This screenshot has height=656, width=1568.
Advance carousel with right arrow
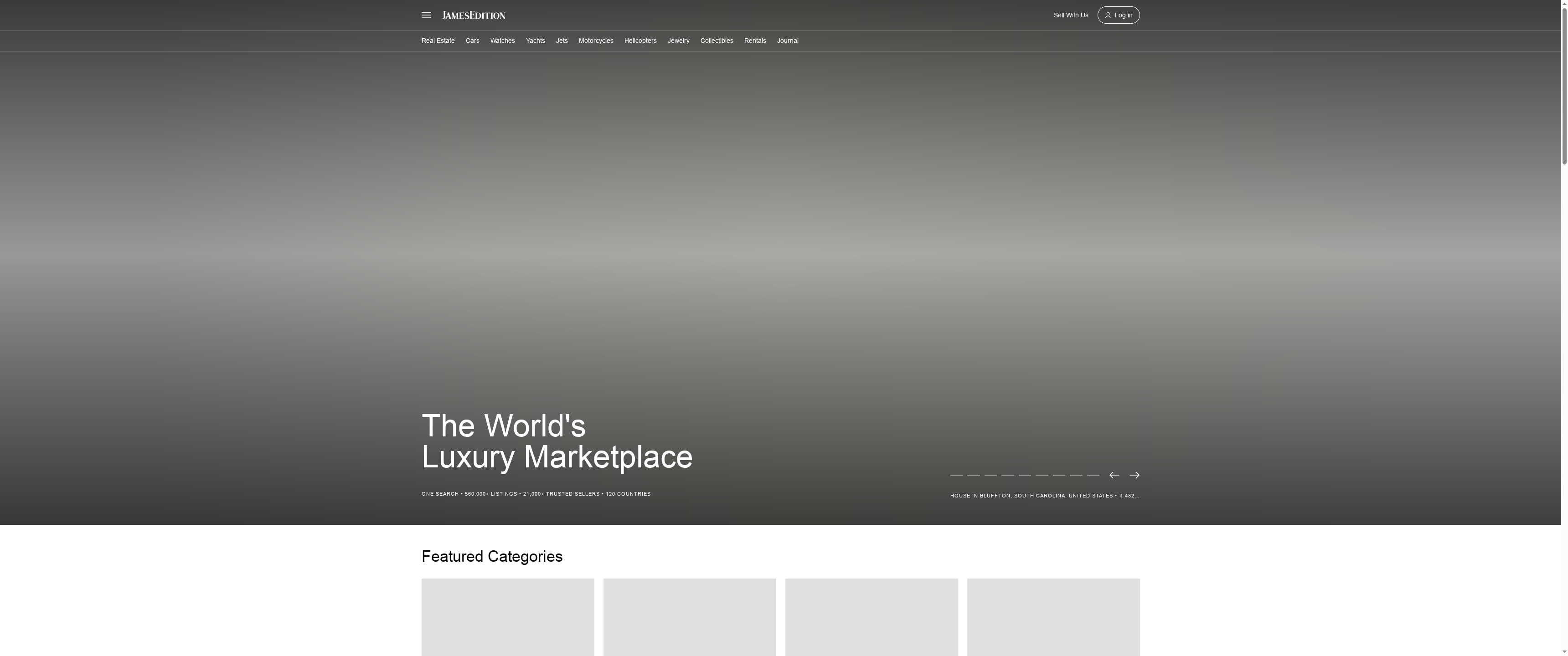(1135, 475)
